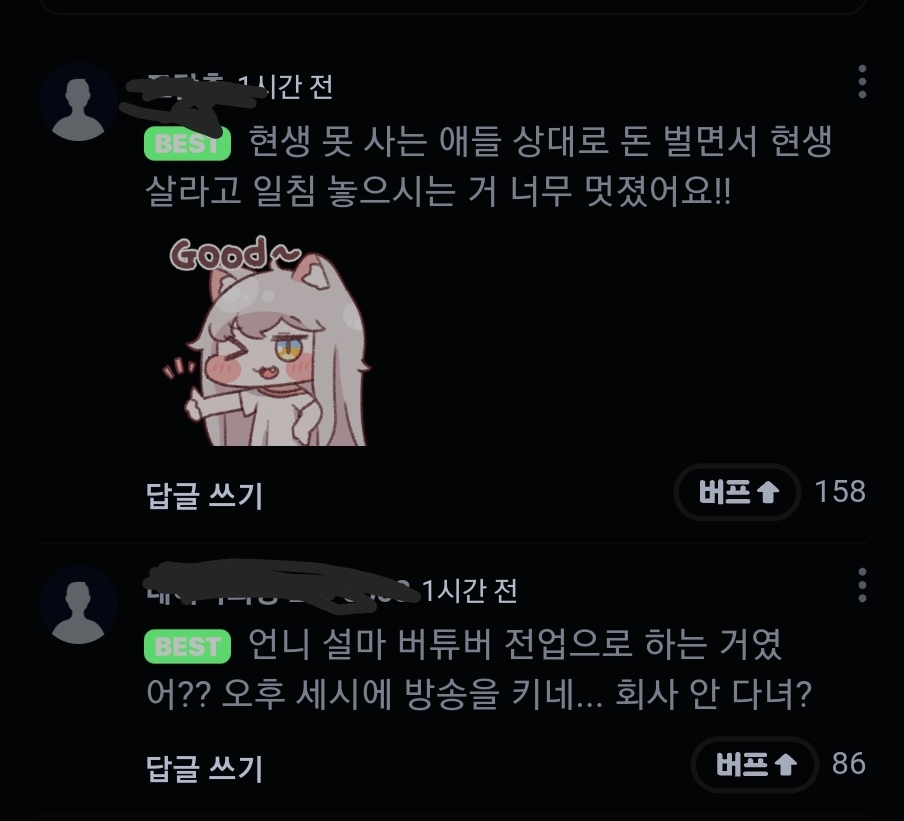Click the second comment's 1시간 전 timestamp
This screenshot has height=821, width=904.
click(469, 590)
